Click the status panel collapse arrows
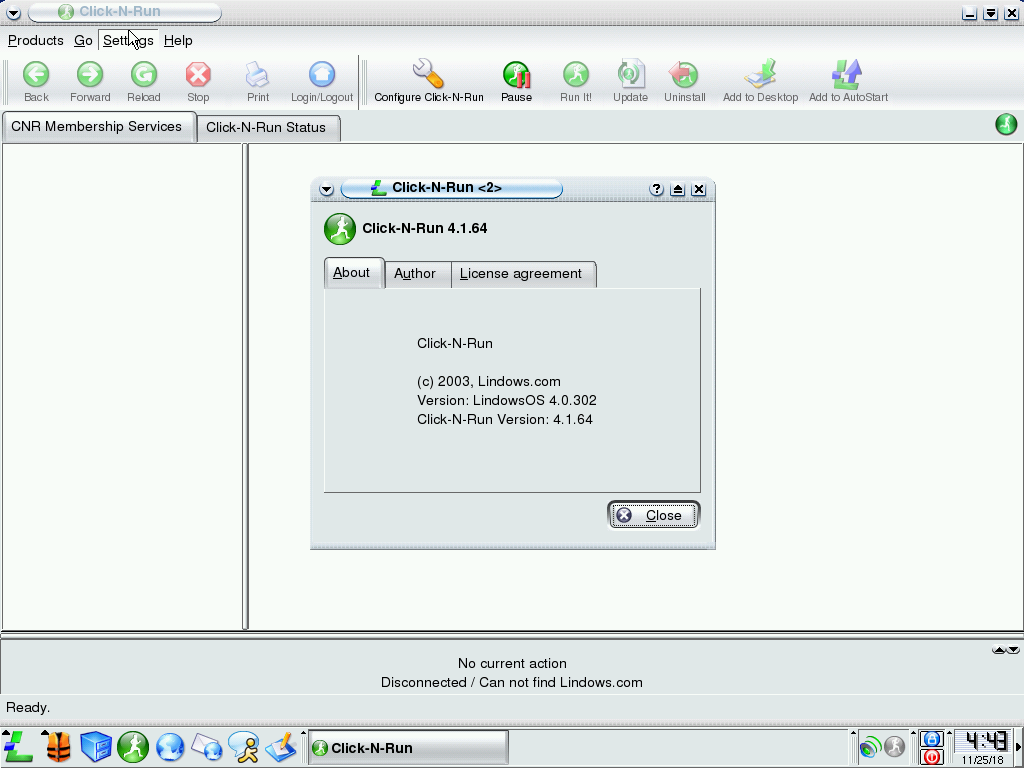Image resolution: width=1024 pixels, height=768 pixels. [1006, 650]
